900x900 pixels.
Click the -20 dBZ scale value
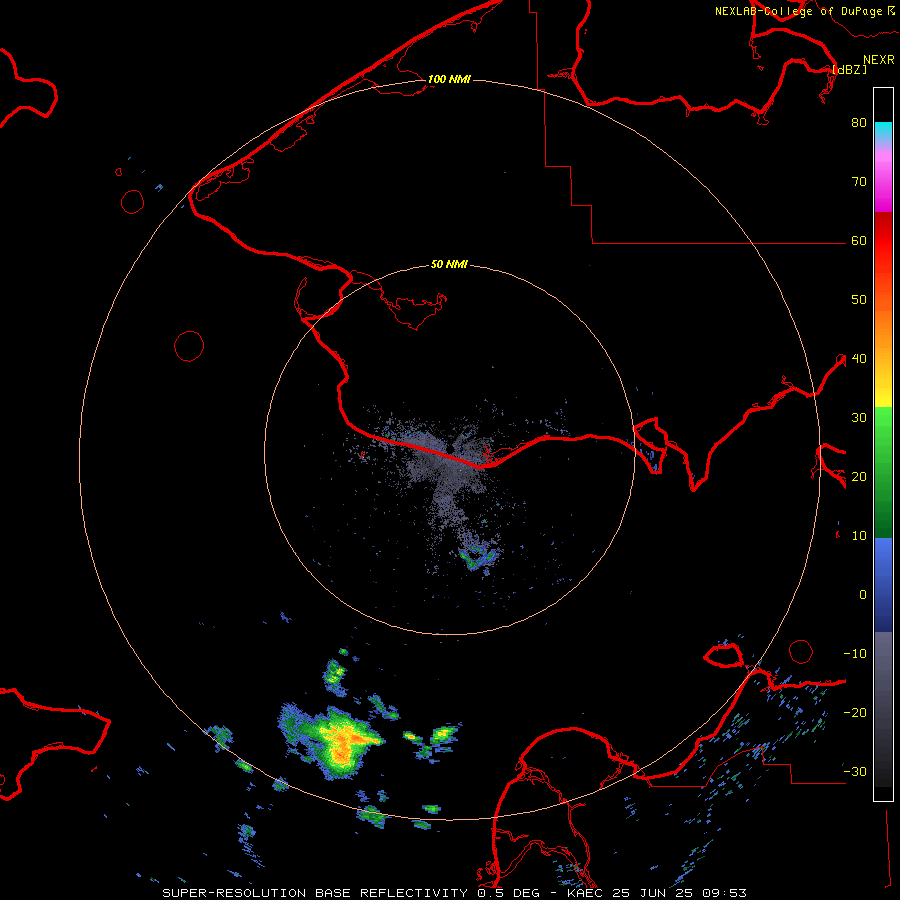point(855,712)
